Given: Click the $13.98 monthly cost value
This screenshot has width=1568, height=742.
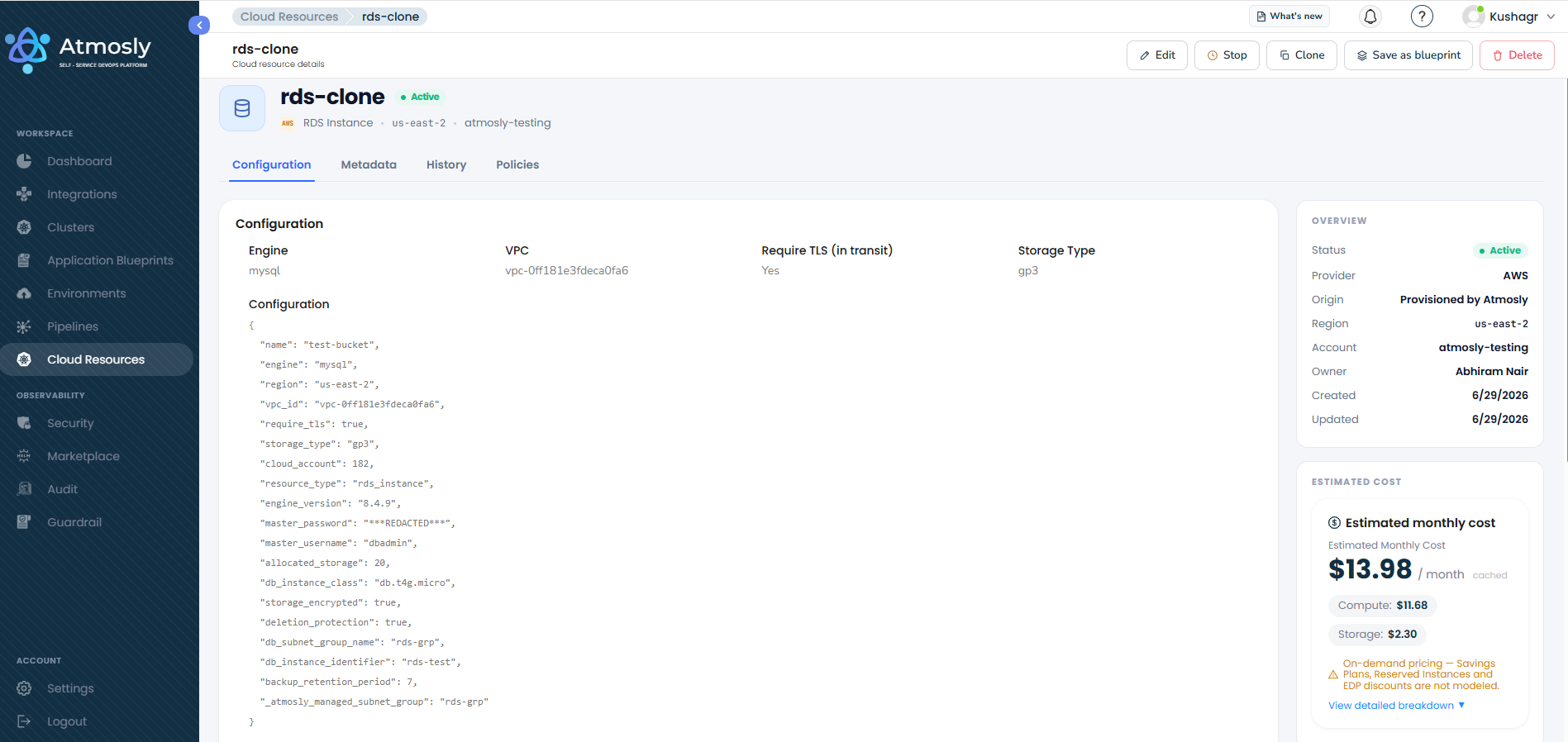Looking at the screenshot, I should pyautogui.click(x=1370, y=569).
